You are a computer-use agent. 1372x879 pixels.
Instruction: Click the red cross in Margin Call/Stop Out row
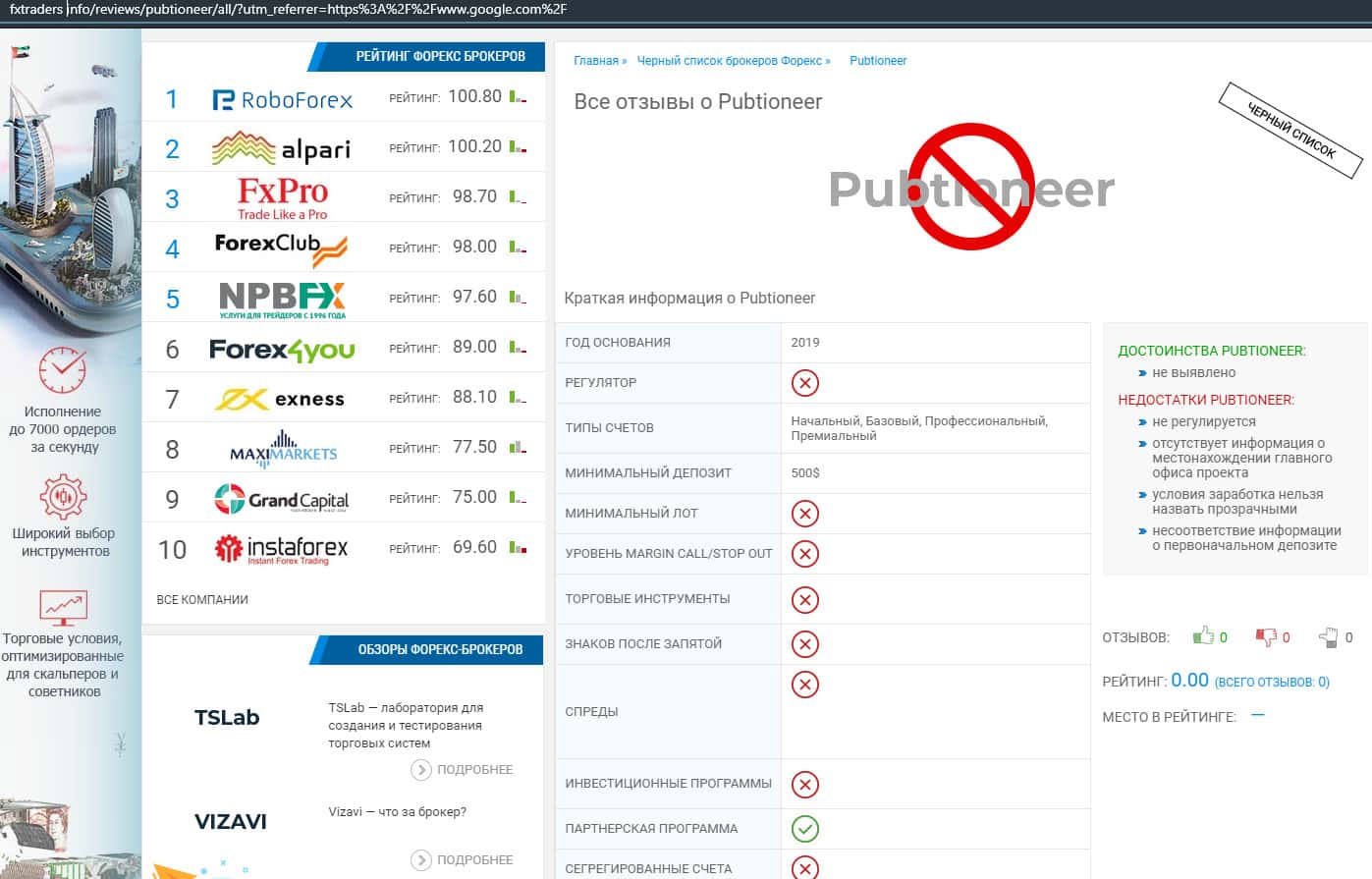(x=805, y=554)
